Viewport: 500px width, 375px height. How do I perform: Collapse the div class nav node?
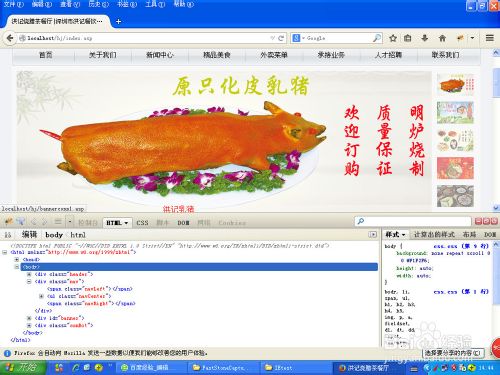point(29,282)
